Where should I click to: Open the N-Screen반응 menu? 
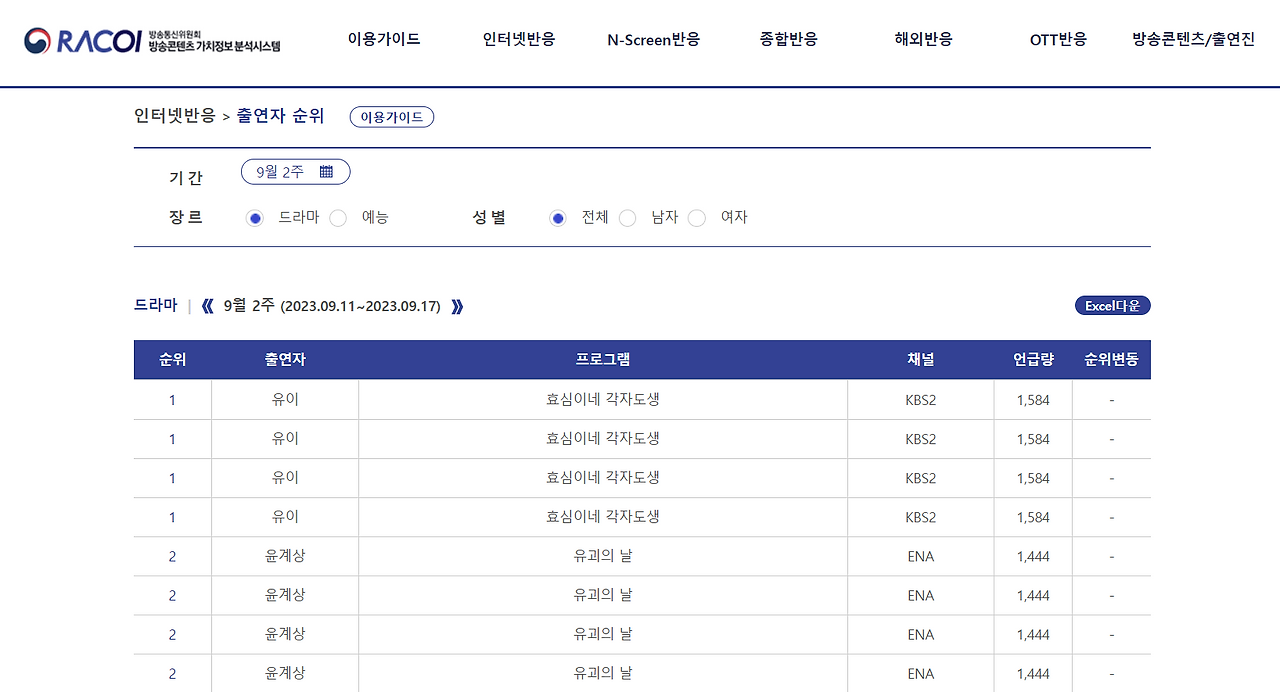coord(655,38)
